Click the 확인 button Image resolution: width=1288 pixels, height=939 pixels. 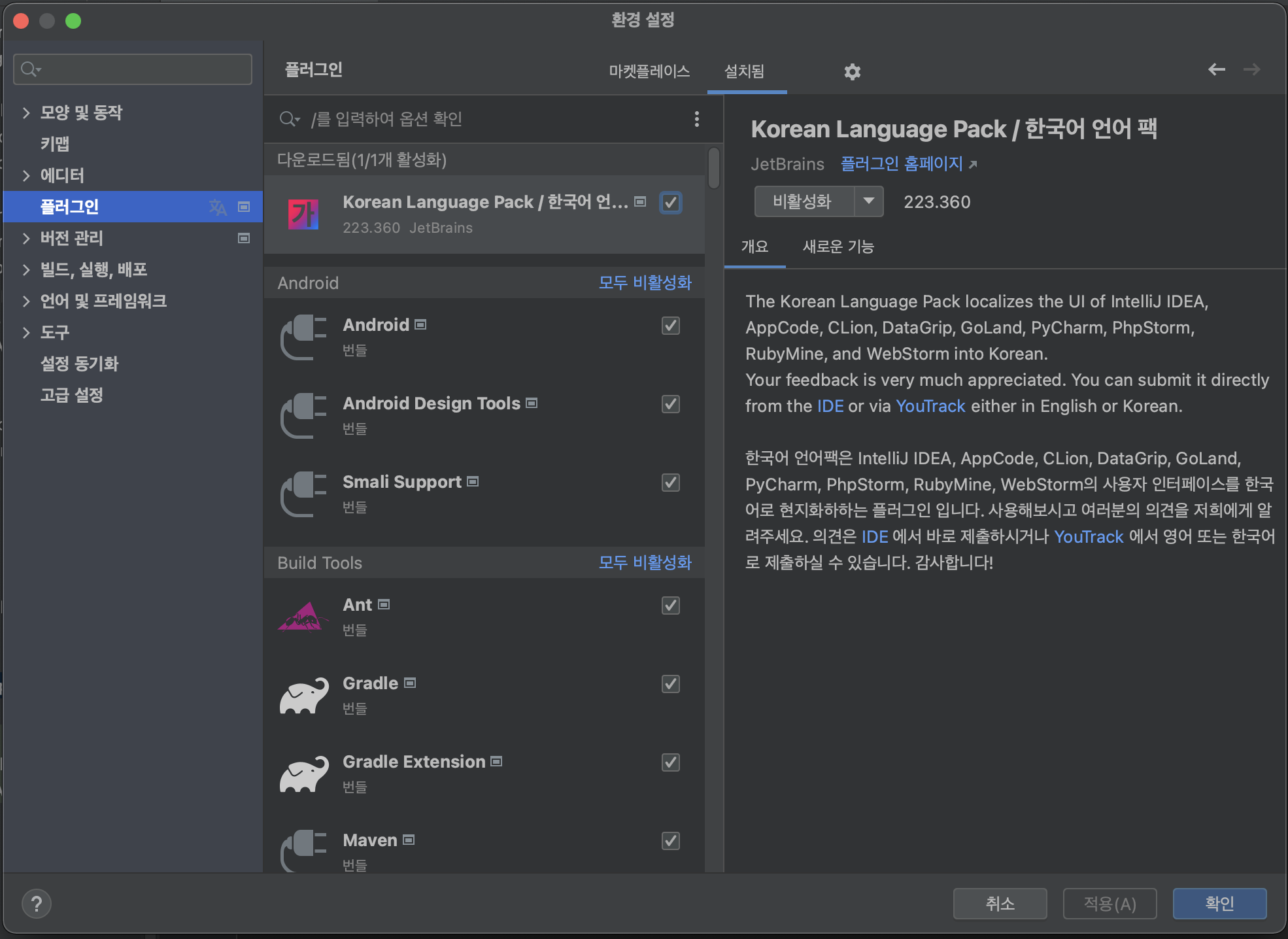1219,904
